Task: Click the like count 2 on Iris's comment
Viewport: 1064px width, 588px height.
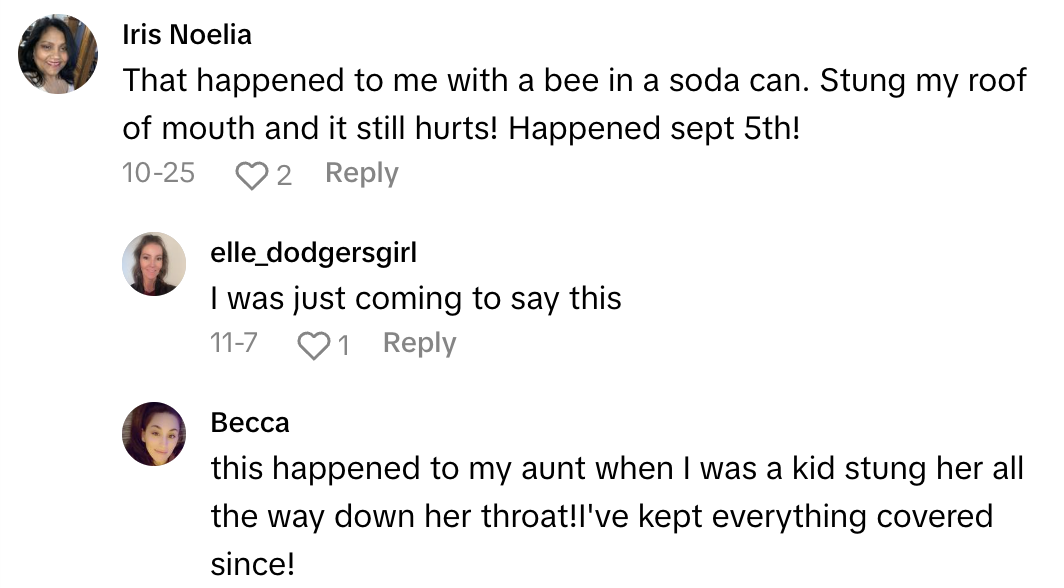Action: coord(284,176)
